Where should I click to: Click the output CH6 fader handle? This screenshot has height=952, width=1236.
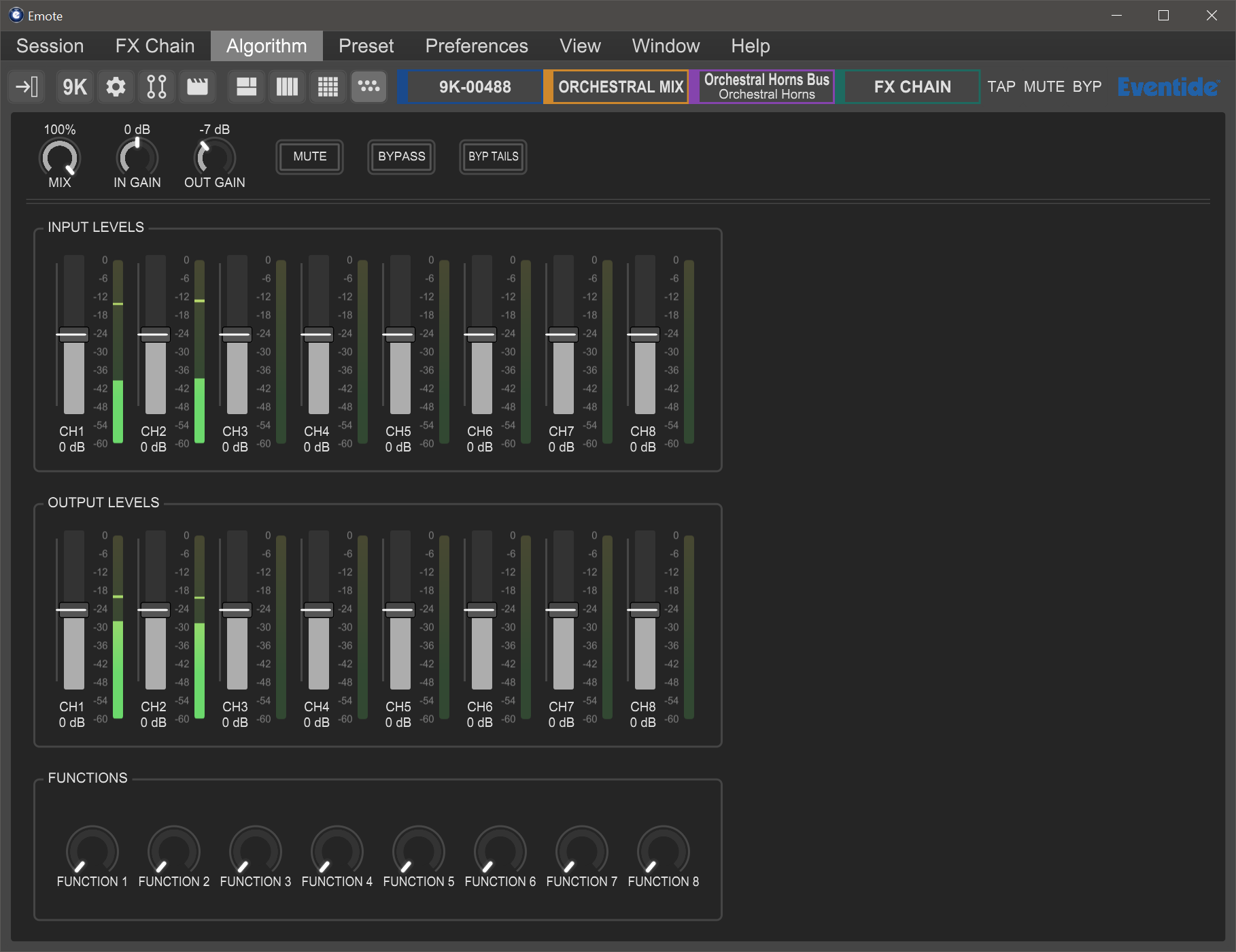(480, 610)
